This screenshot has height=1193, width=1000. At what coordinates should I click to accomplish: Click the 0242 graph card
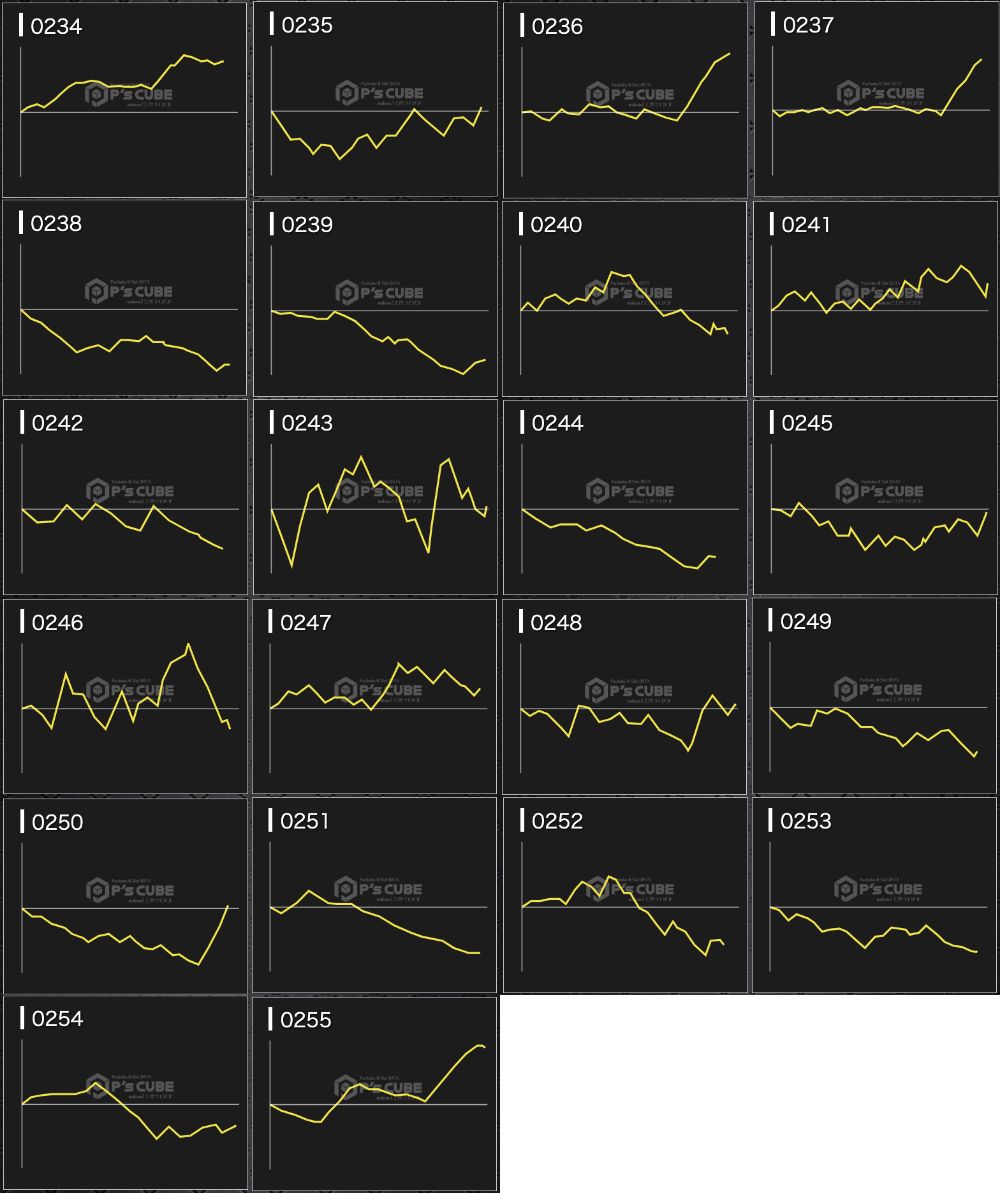[124, 498]
